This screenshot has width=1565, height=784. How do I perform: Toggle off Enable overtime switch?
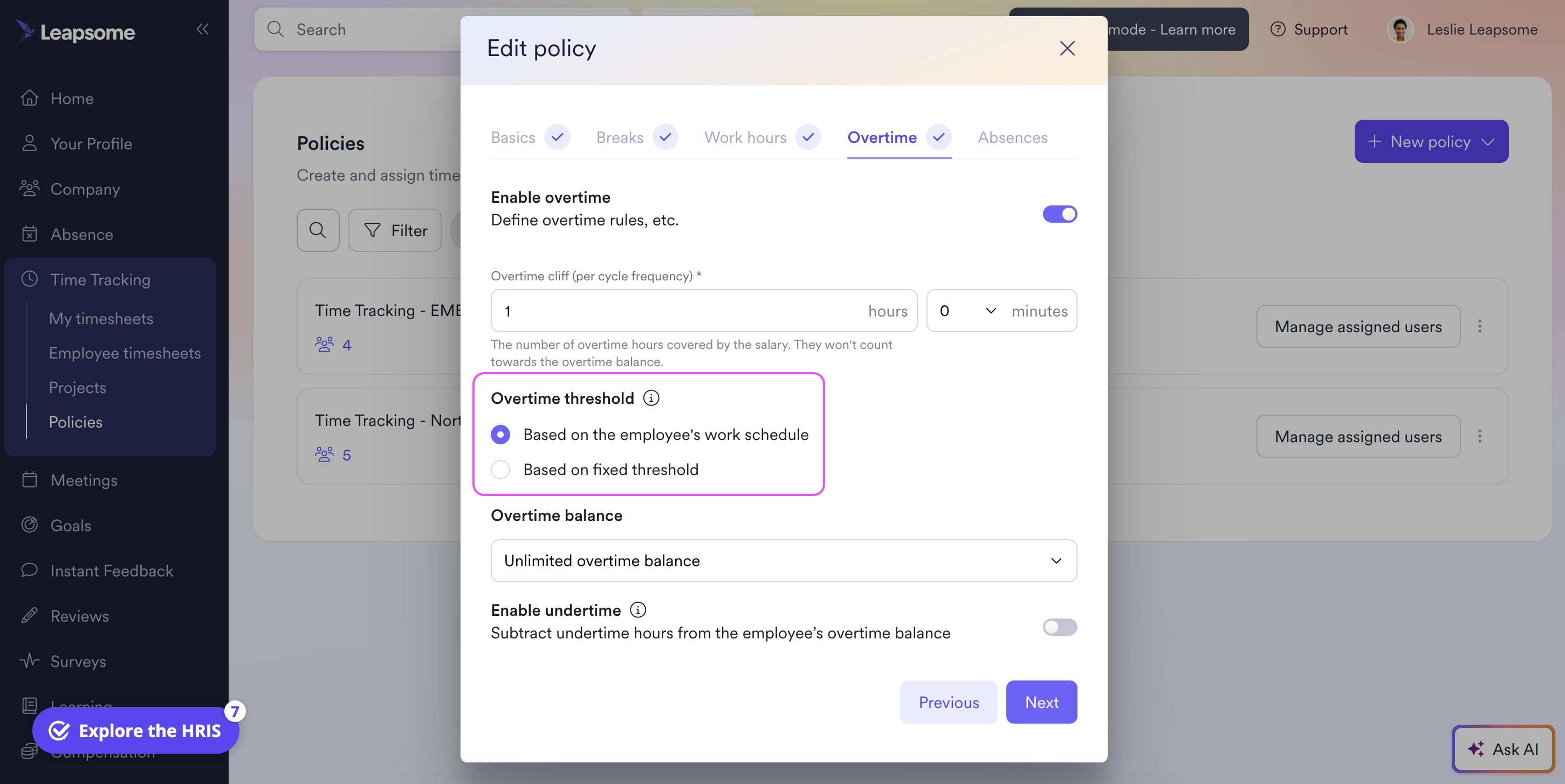(1060, 214)
